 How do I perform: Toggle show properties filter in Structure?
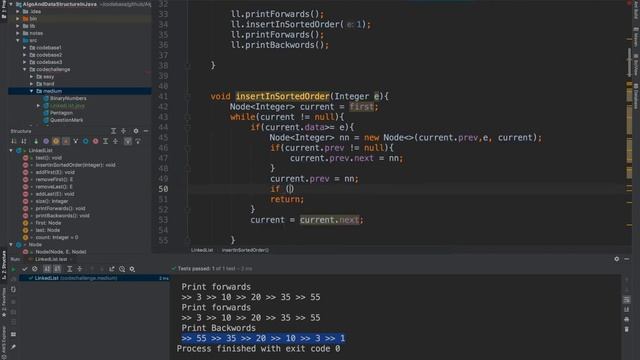[x=46, y=141]
